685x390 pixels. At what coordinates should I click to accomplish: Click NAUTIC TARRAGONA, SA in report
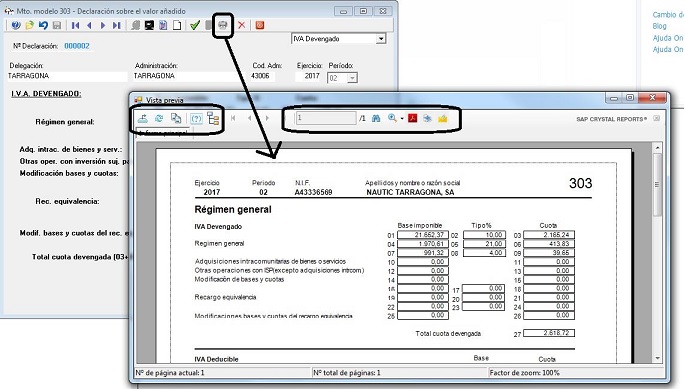(x=410, y=192)
